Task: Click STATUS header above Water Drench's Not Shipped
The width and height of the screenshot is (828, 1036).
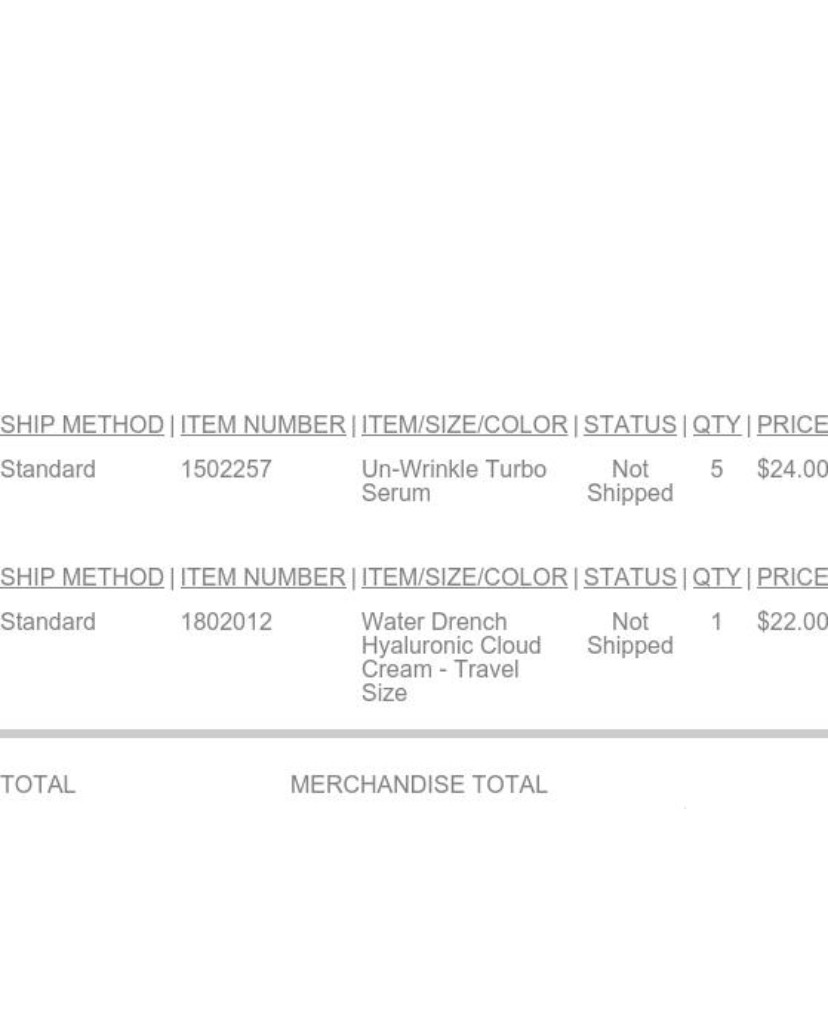Action: click(630, 577)
